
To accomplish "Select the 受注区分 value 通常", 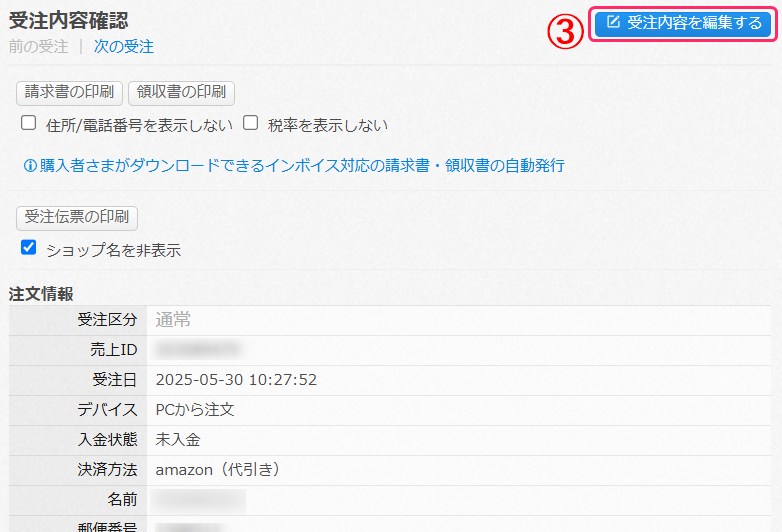I will [x=173, y=320].
